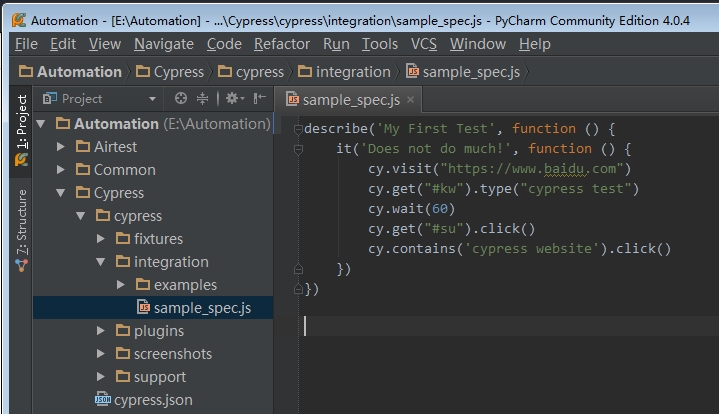Fold the describe block in the gutter

pyautogui.click(x=298, y=129)
